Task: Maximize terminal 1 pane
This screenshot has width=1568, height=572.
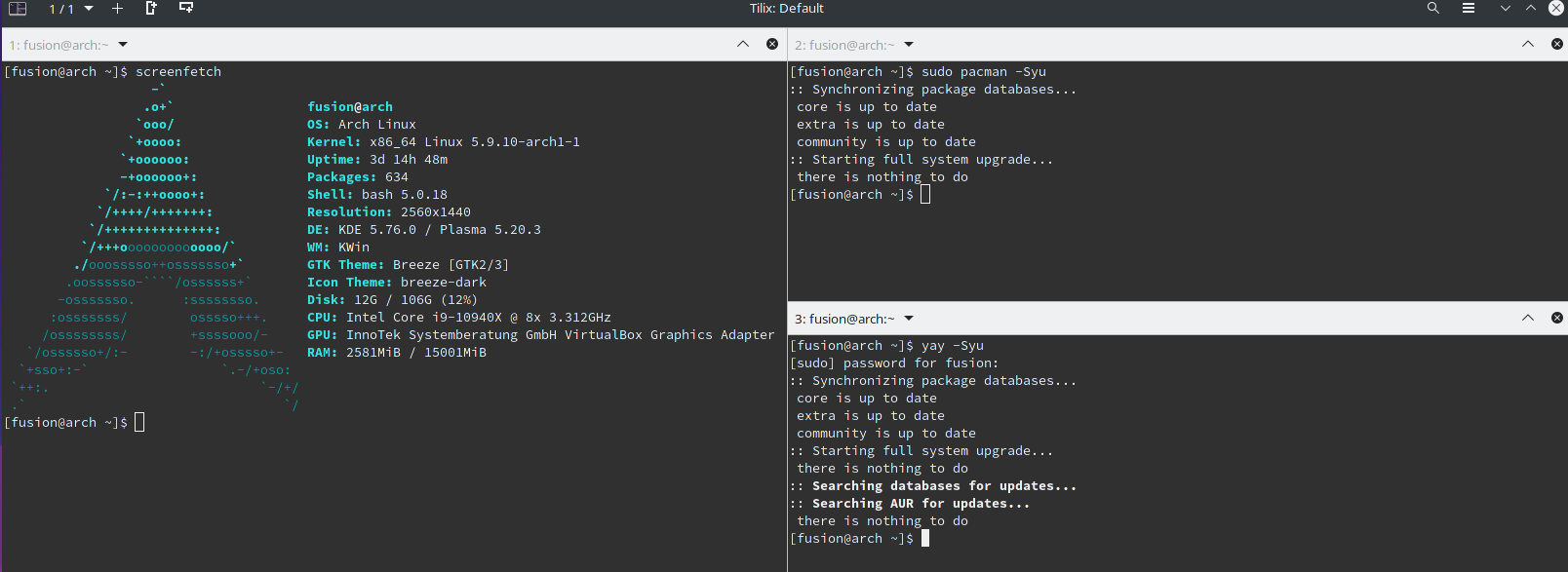Action: [x=743, y=44]
